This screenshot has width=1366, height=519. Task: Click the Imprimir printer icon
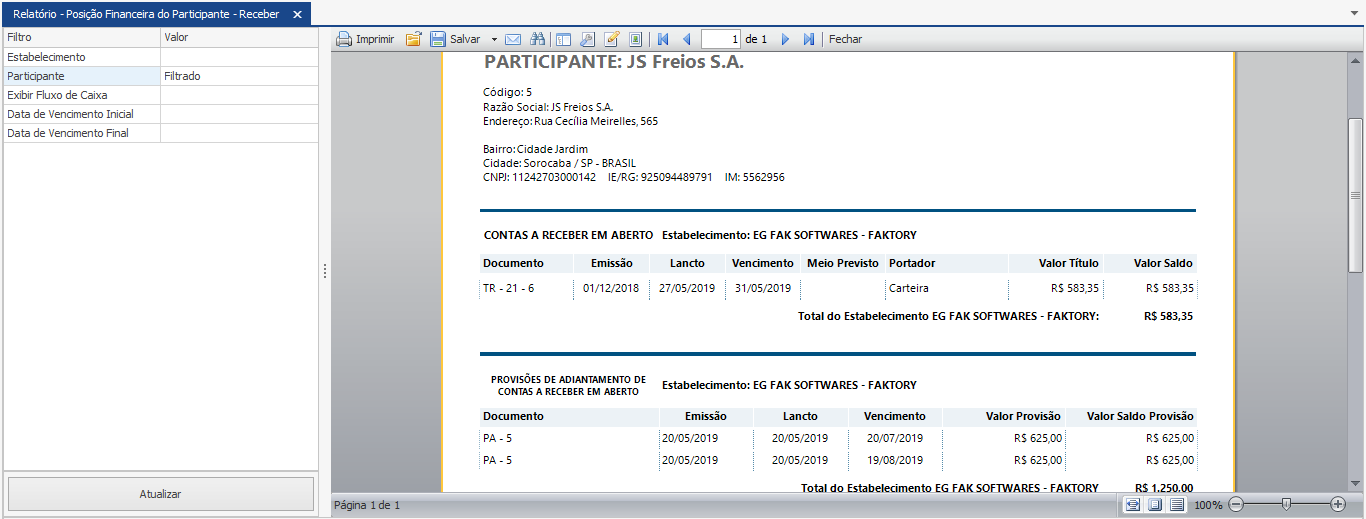pos(344,39)
